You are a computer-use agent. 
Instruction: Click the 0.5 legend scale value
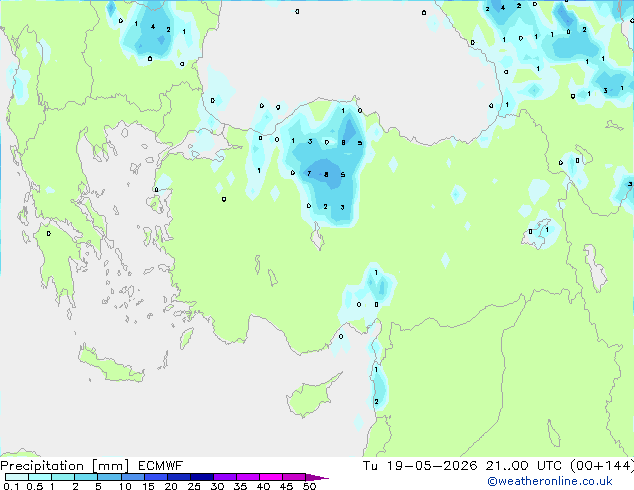click(x=34, y=486)
